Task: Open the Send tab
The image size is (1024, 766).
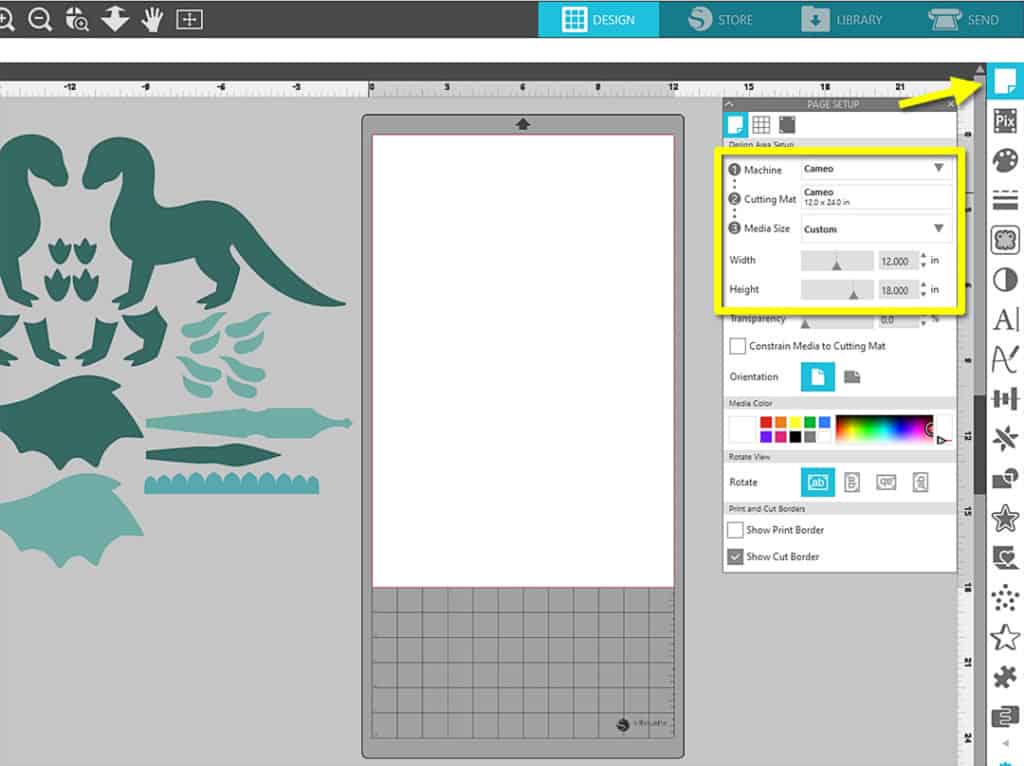Action: 964,19
